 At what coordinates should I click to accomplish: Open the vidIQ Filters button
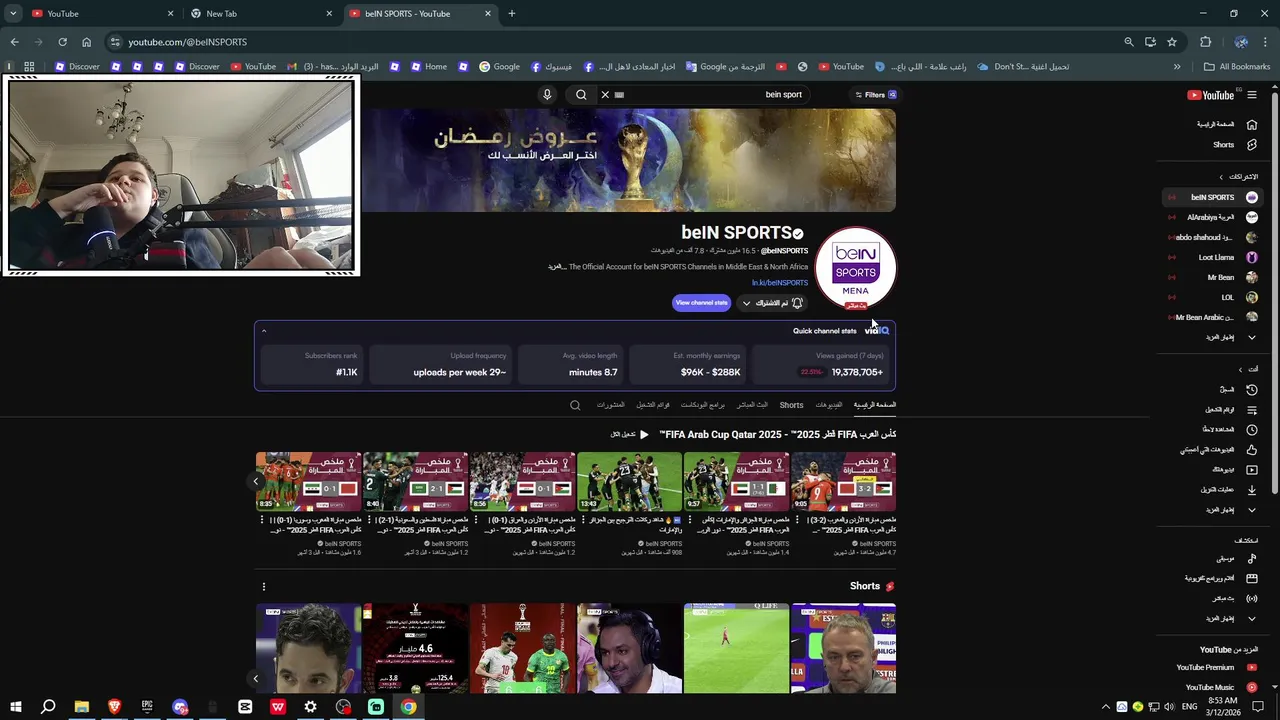[x=875, y=95]
